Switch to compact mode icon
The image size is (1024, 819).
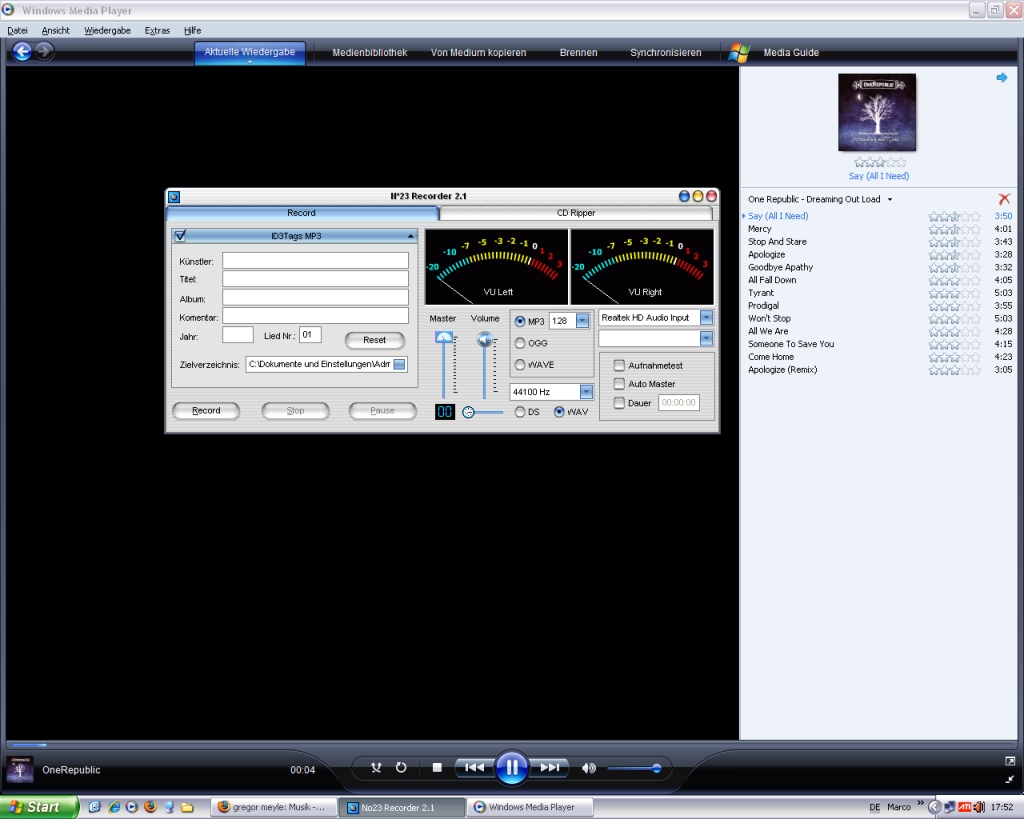coord(1010,779)
